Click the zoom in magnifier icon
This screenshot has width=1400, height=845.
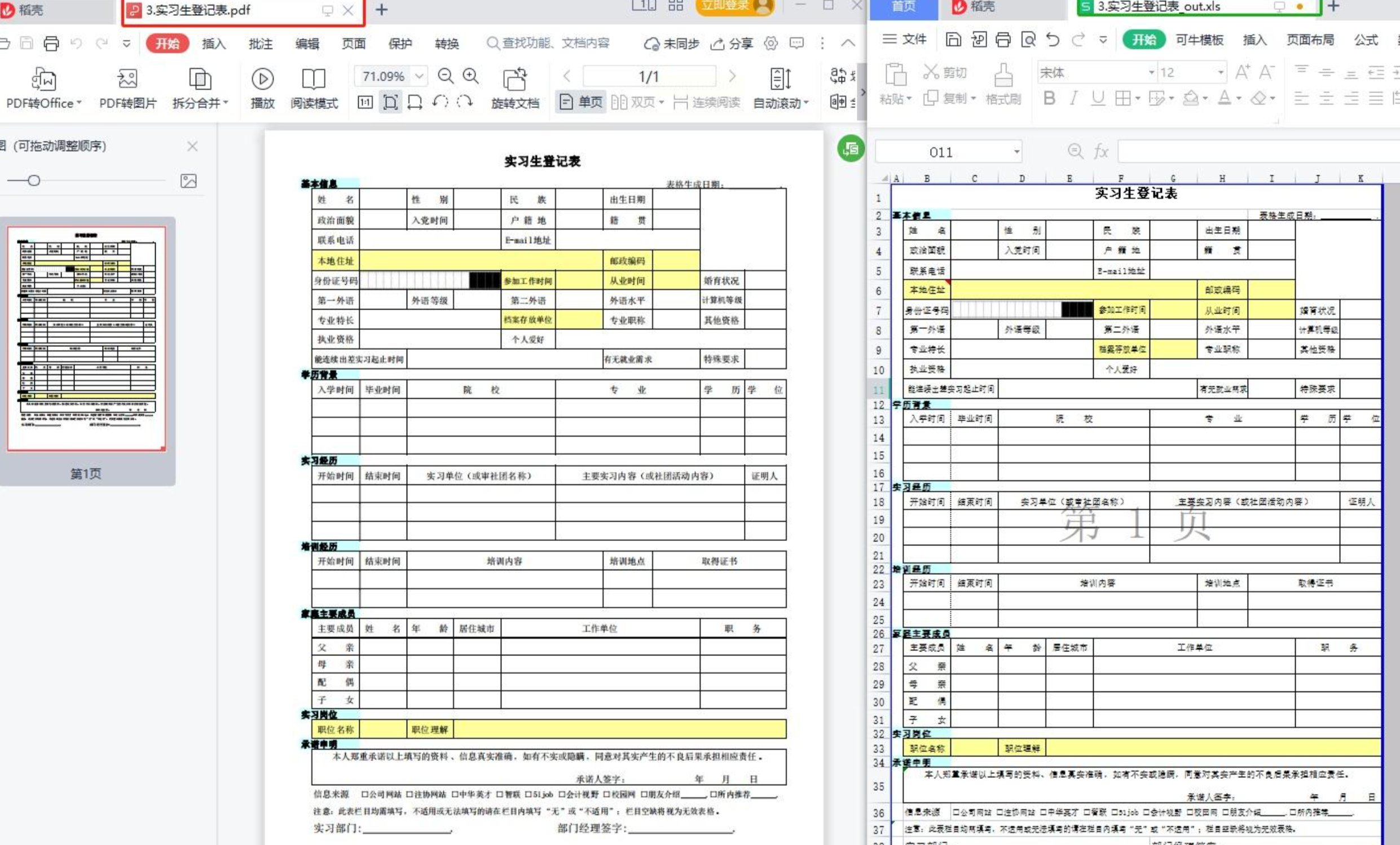(x=470, y=76)
